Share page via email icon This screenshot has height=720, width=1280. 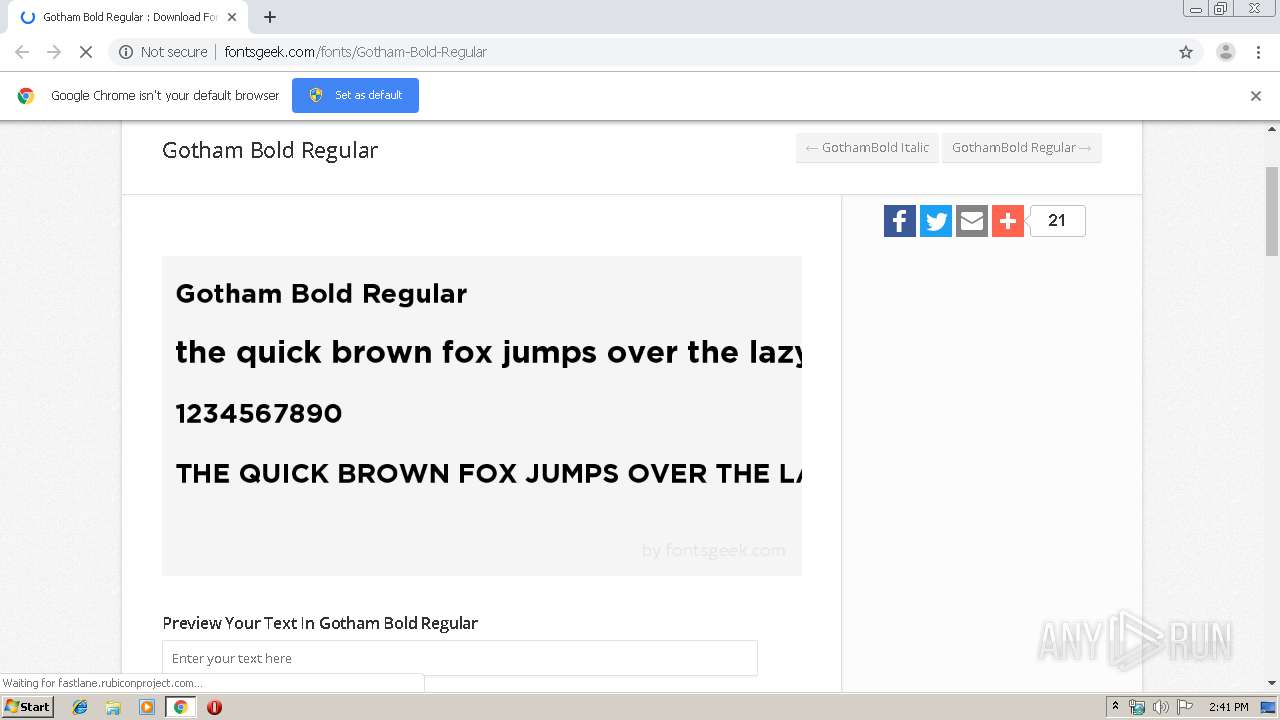(972, 221)
